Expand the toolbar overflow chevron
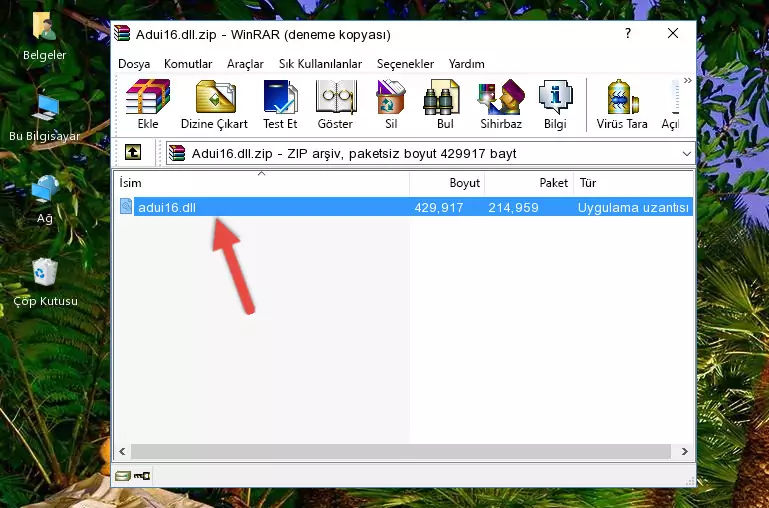Viewport: 769px width, 508px height. click(x=688, y=80)
